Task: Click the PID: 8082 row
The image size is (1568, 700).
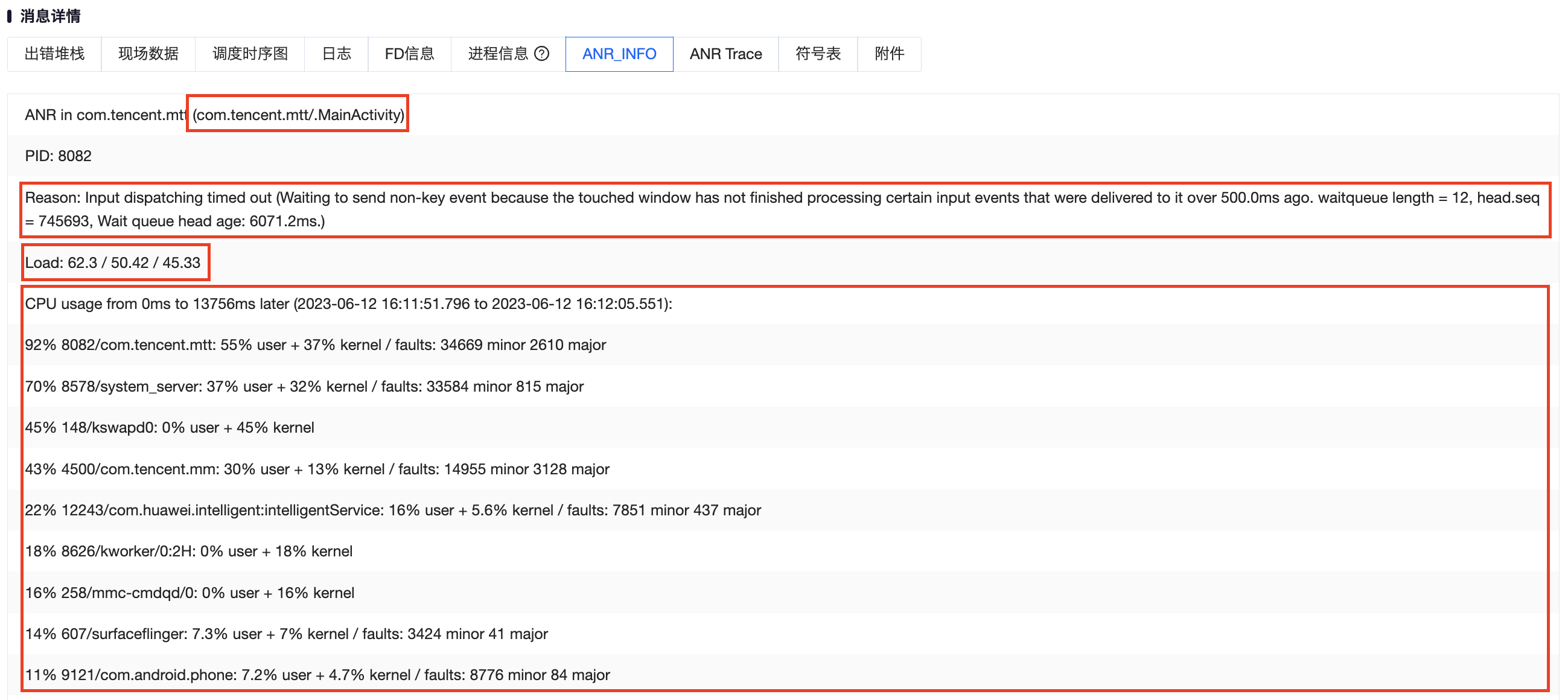Action: [59, 156]
